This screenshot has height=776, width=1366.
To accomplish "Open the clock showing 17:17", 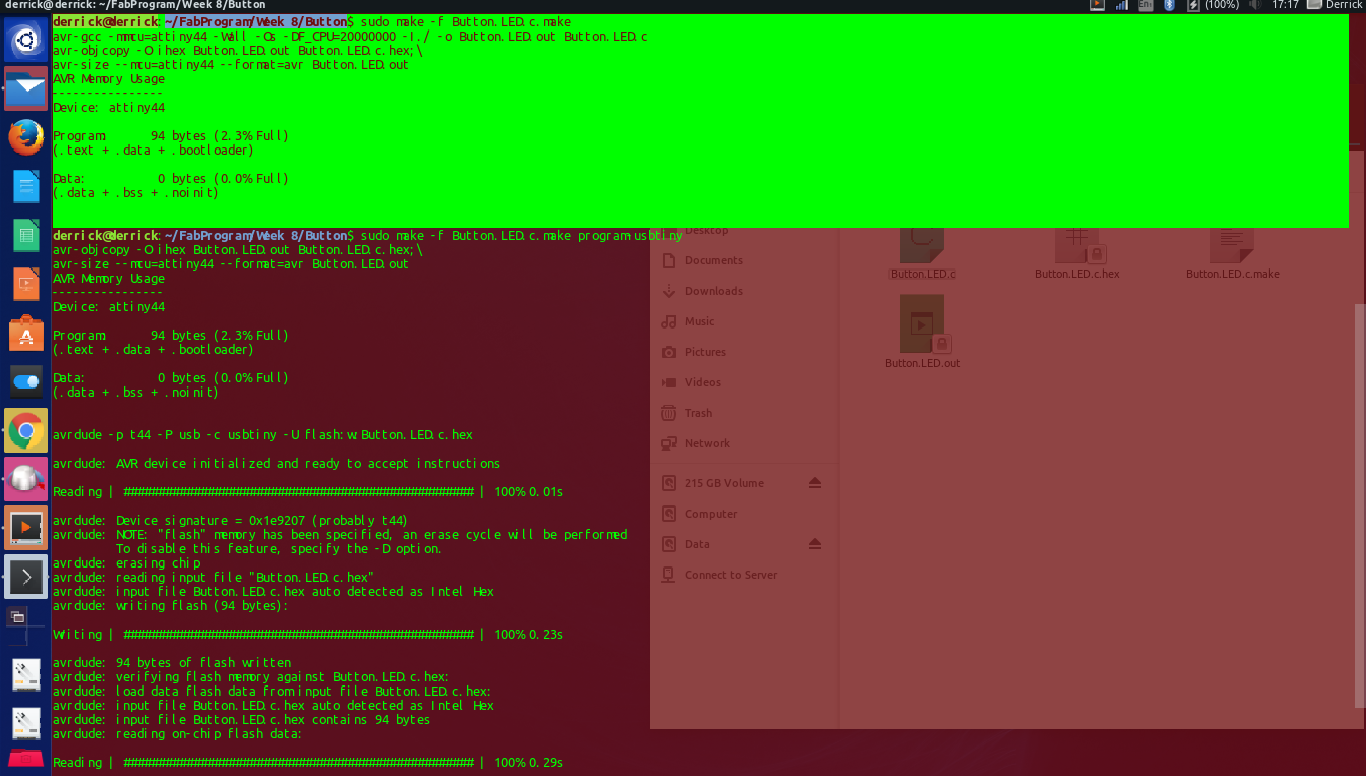I will [x=1285, y=5].
